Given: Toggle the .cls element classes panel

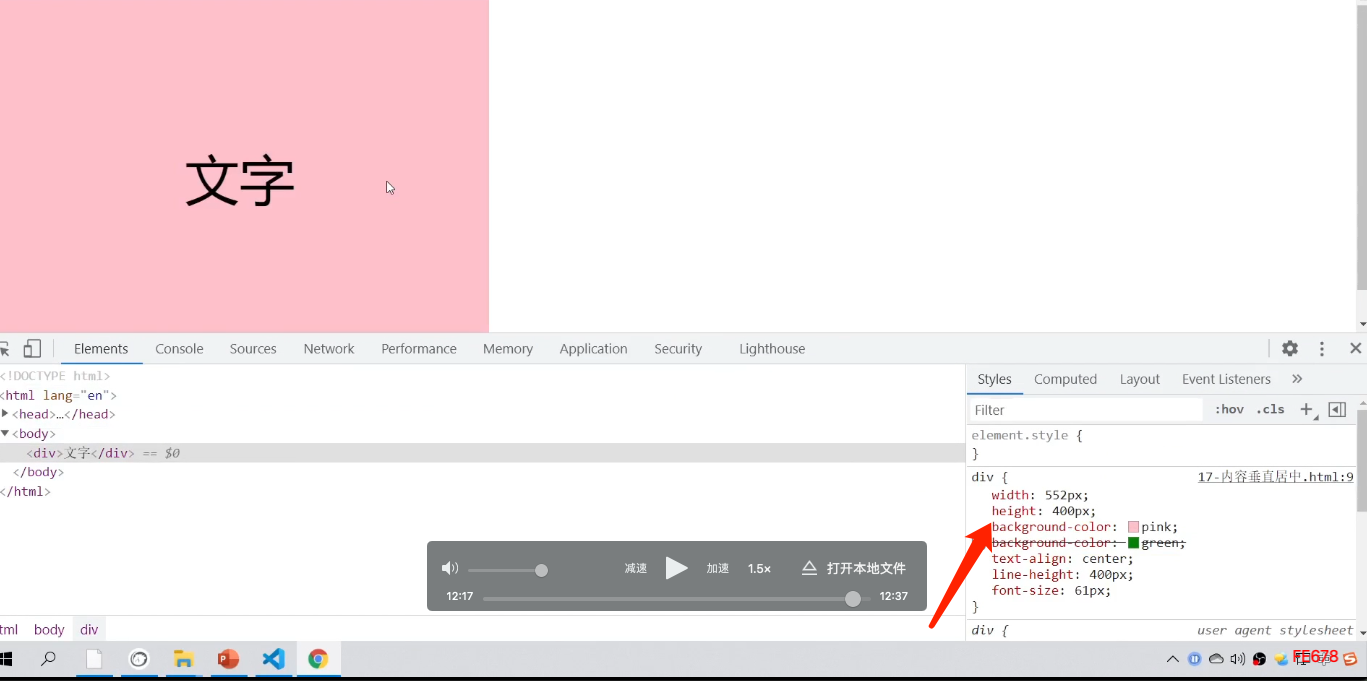Looking at the screenshot, I should point(1270,409).
